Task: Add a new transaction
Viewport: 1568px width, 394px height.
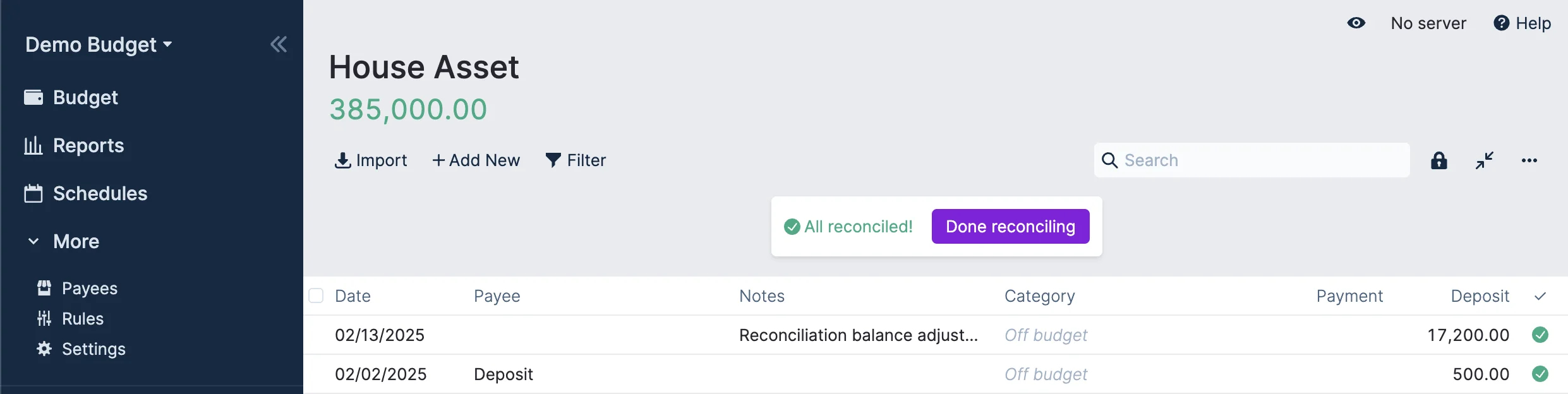Action: [476, 160]
